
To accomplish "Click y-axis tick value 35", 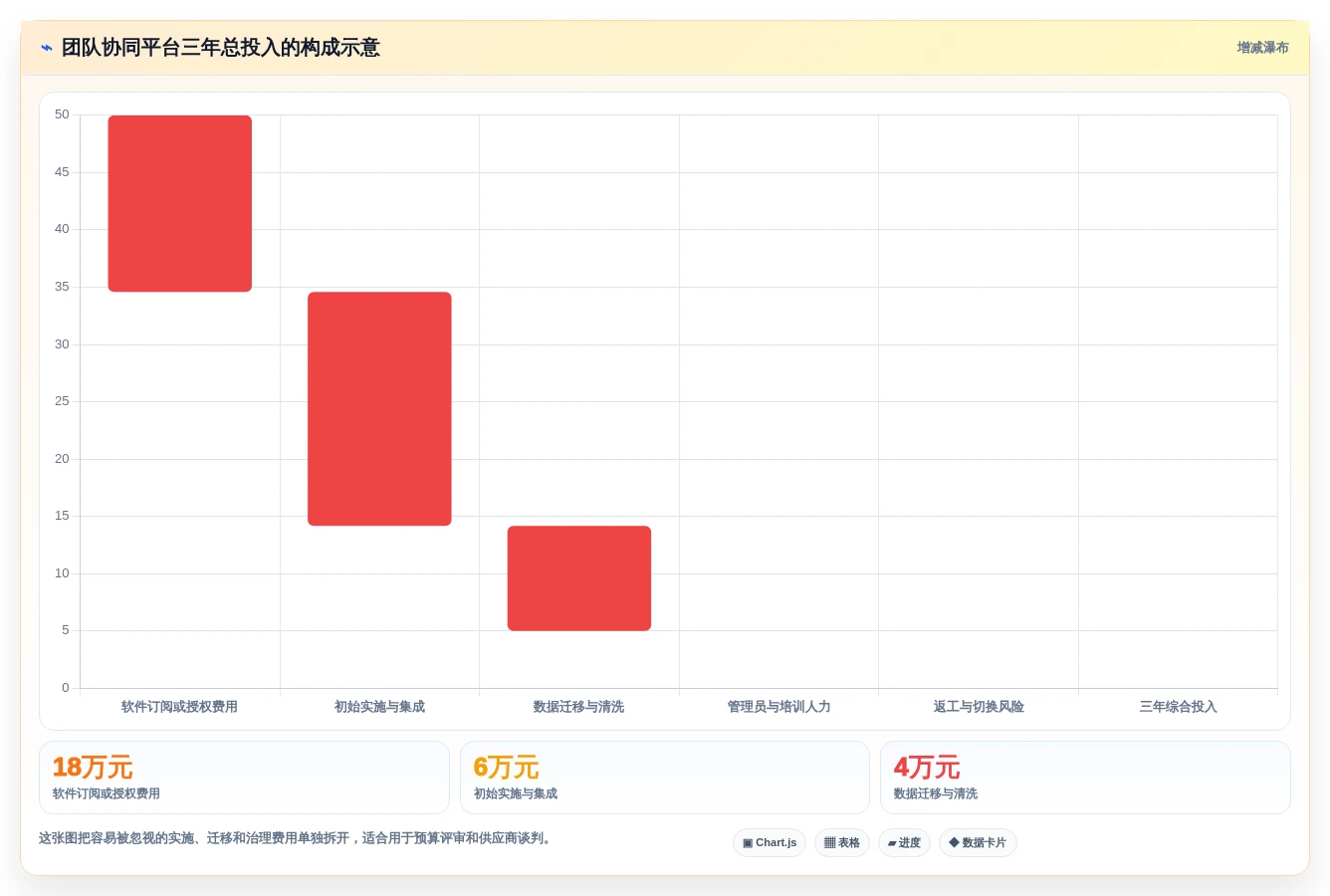I will (62, 287).
